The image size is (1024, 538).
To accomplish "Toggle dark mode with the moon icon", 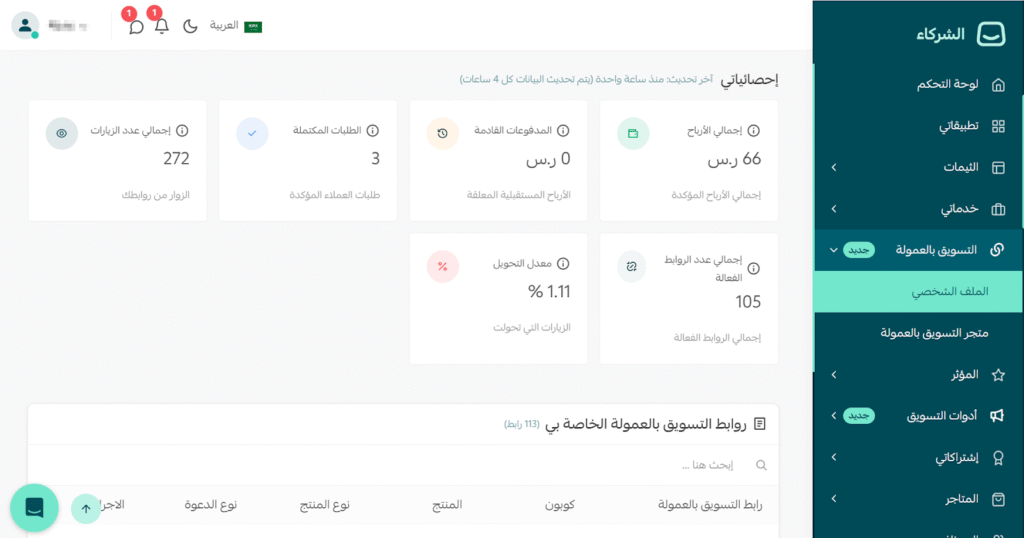I will (x=190, y=26).
